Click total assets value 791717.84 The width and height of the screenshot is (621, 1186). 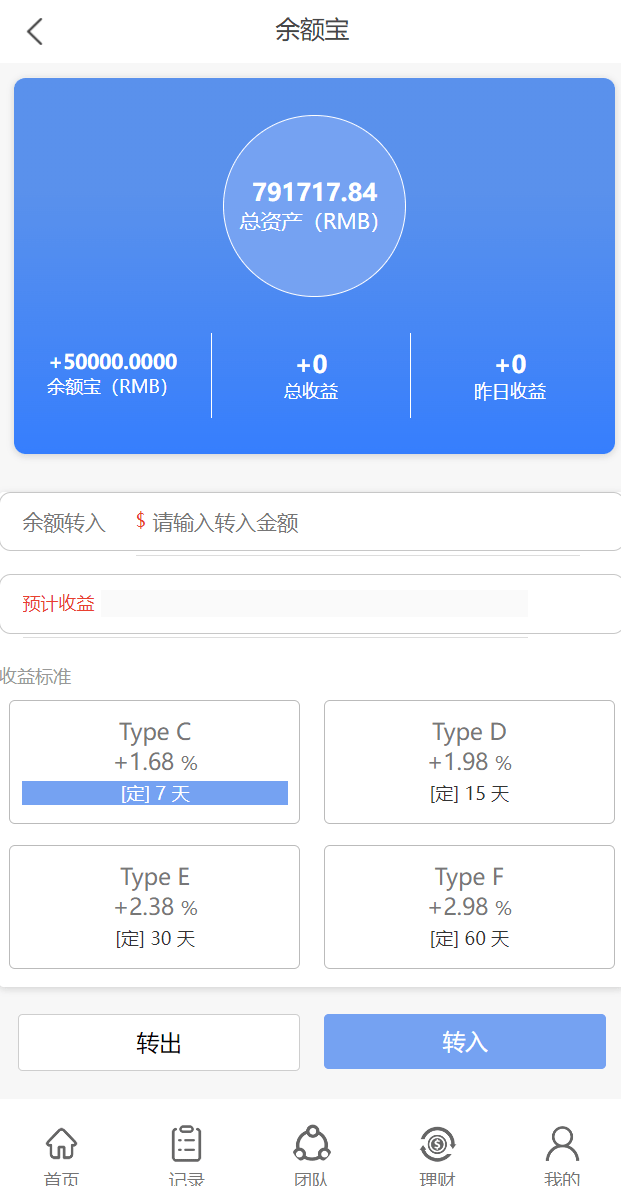click(315, 192)
